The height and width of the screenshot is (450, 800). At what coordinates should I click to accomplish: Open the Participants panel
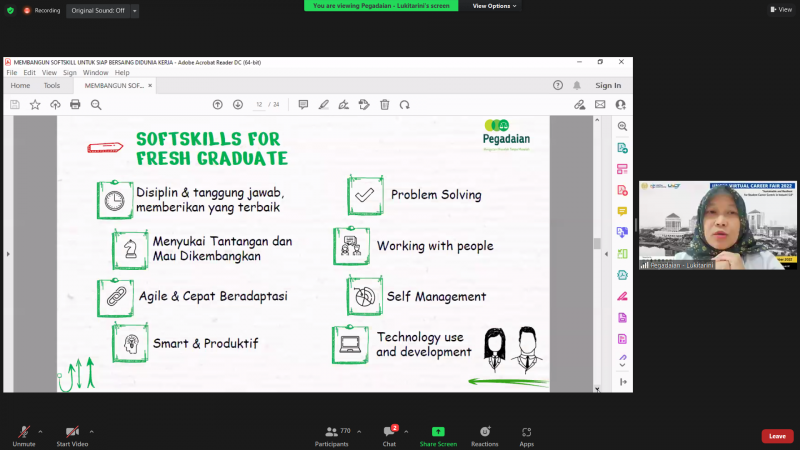click(x=331, y=433)
